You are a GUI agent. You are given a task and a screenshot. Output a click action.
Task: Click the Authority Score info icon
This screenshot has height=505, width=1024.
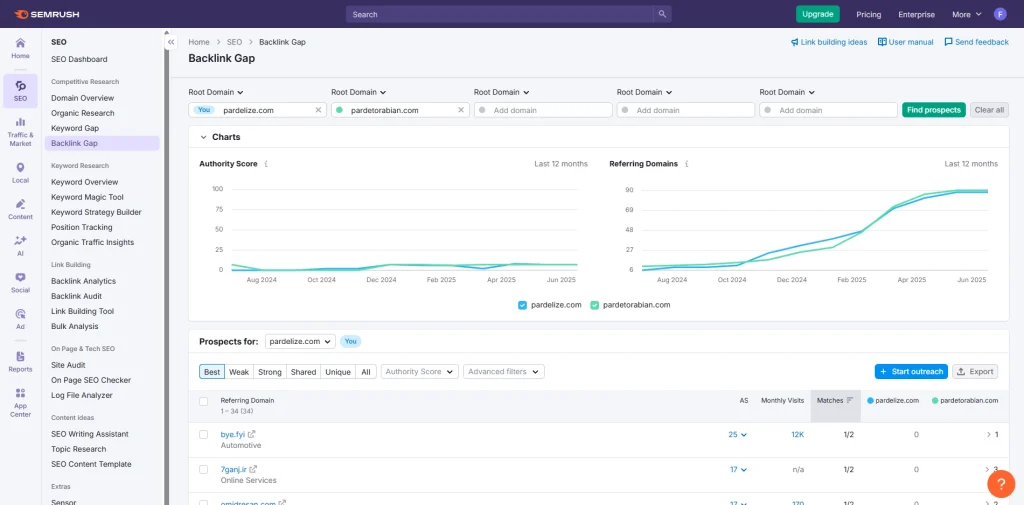266,164
